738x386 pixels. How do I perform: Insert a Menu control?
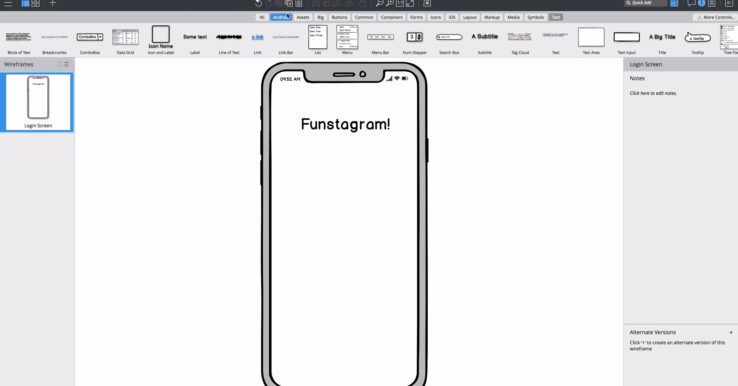pyautogui.click(x=347, y=40)
